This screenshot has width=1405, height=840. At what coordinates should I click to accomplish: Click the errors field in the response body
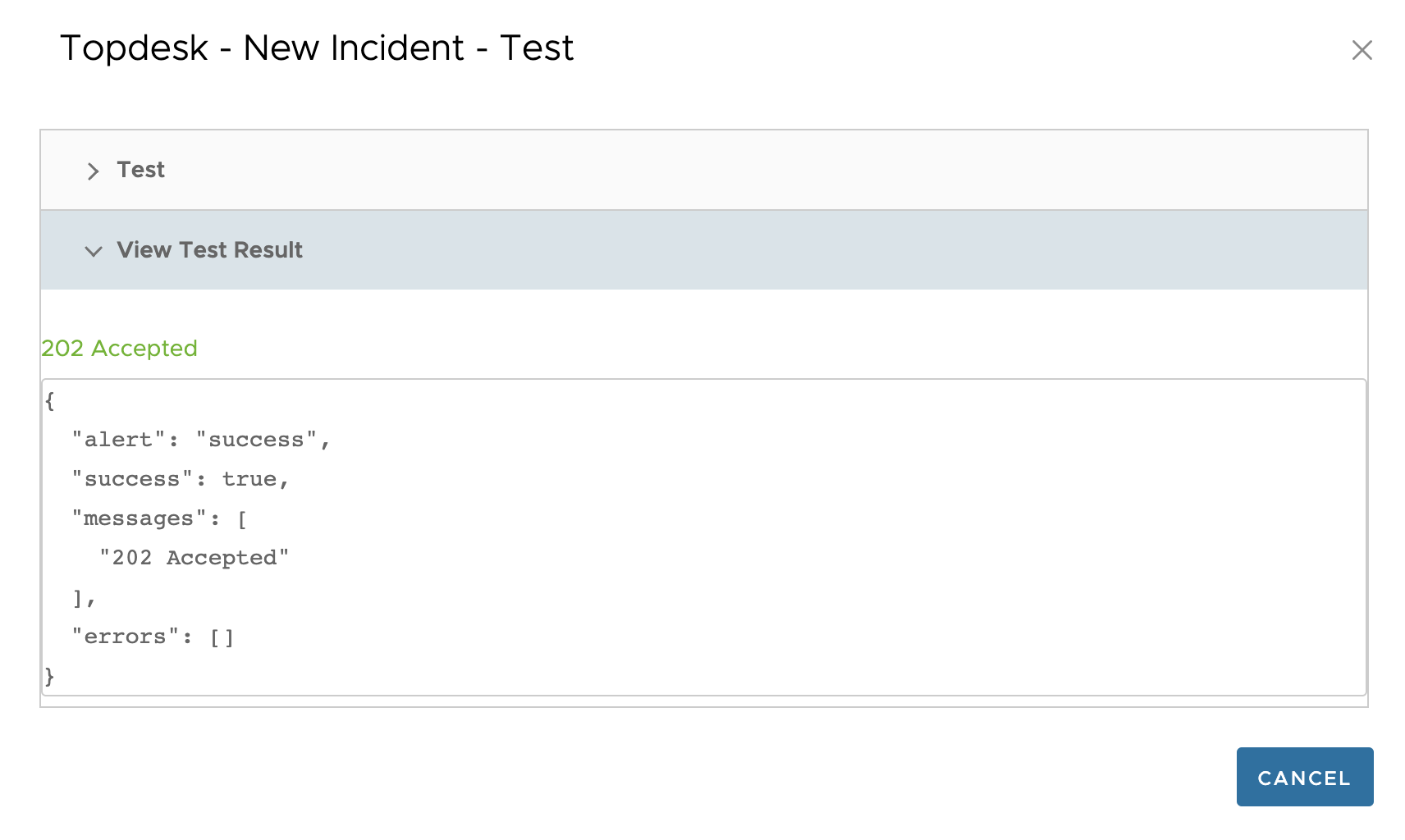[x=152, y=636]
